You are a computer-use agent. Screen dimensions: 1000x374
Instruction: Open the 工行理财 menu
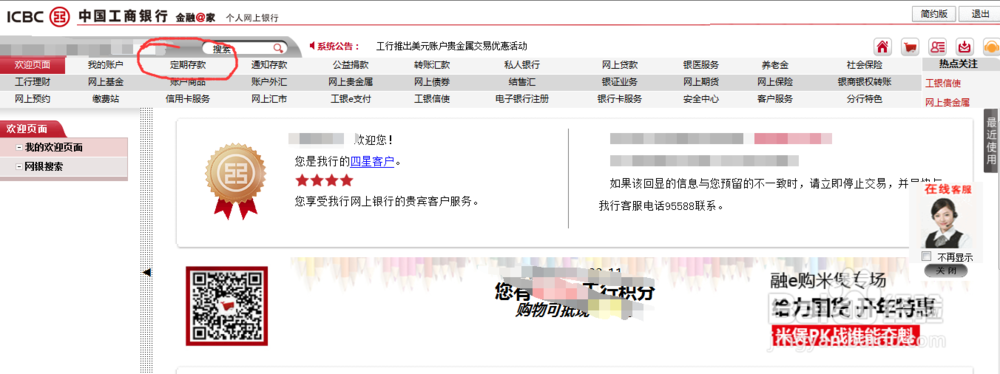tap(33, 82)
